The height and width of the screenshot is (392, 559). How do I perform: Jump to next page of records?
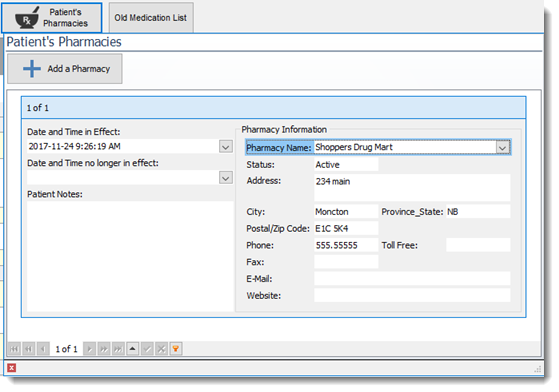click(104, 349)
